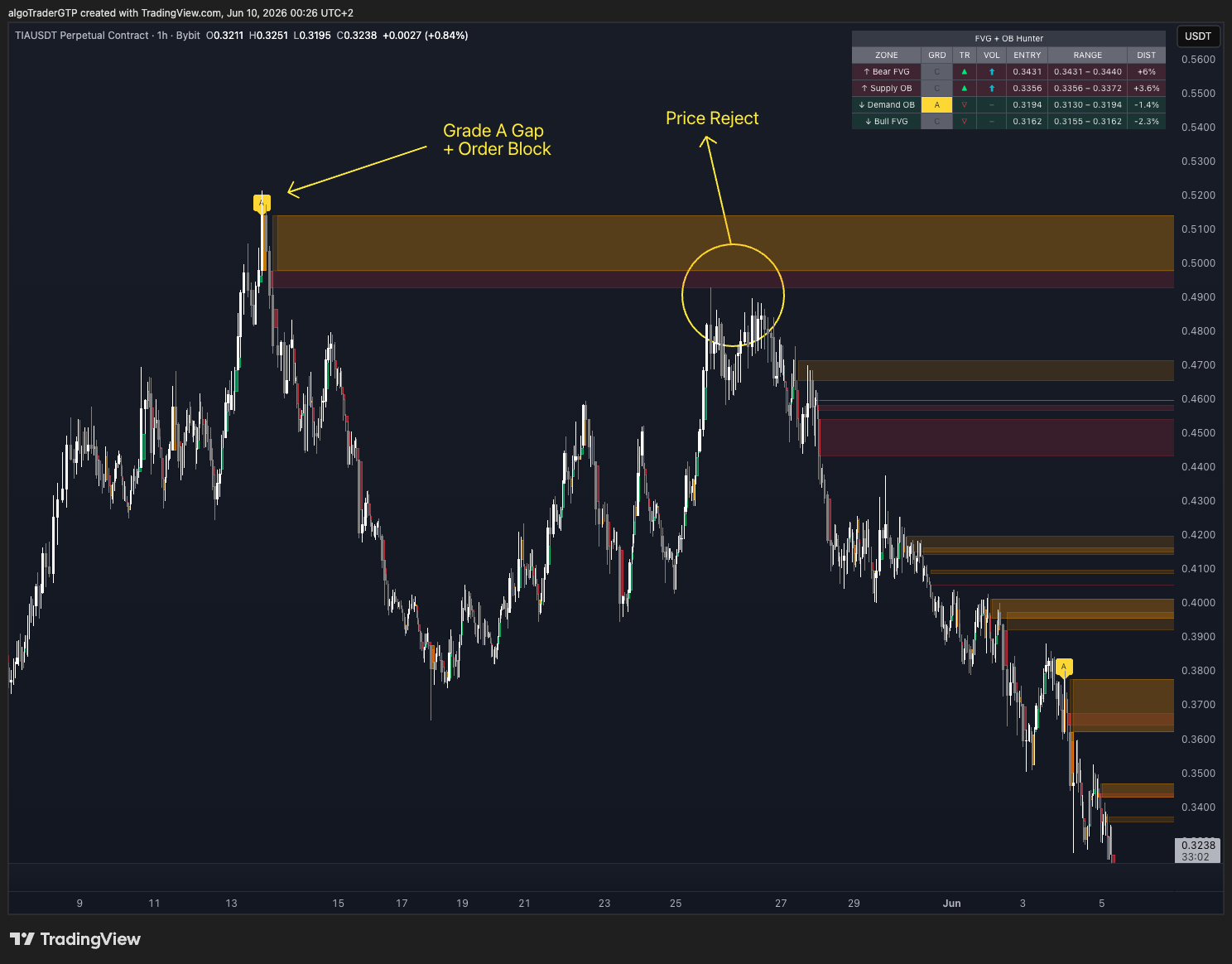Click the 0.5600 price axis label

(1198, 60)
